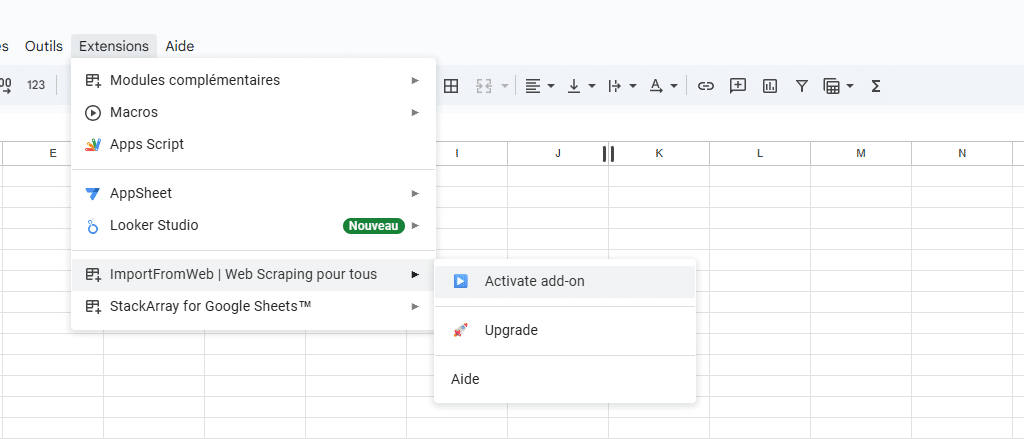Click the Insert chart icon
Image resolution: width=1024 pixels, height=439 pixels.
tap(770, 86)
